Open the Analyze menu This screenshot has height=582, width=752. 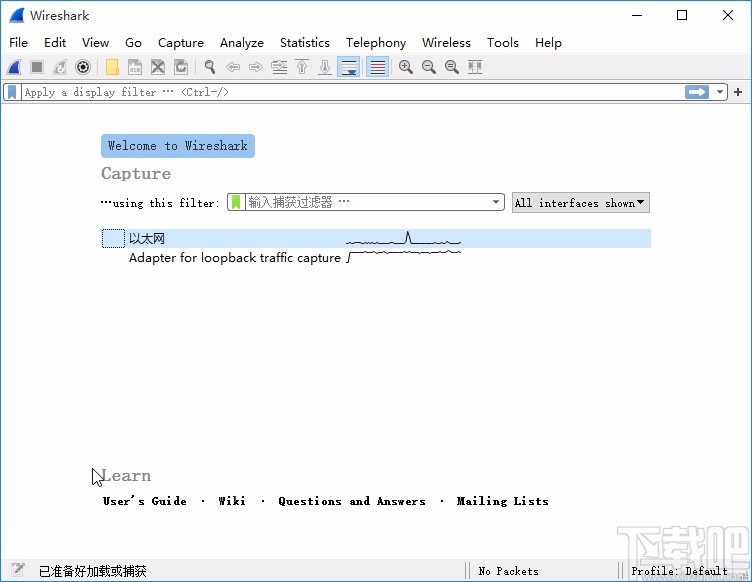coord(242,43)
